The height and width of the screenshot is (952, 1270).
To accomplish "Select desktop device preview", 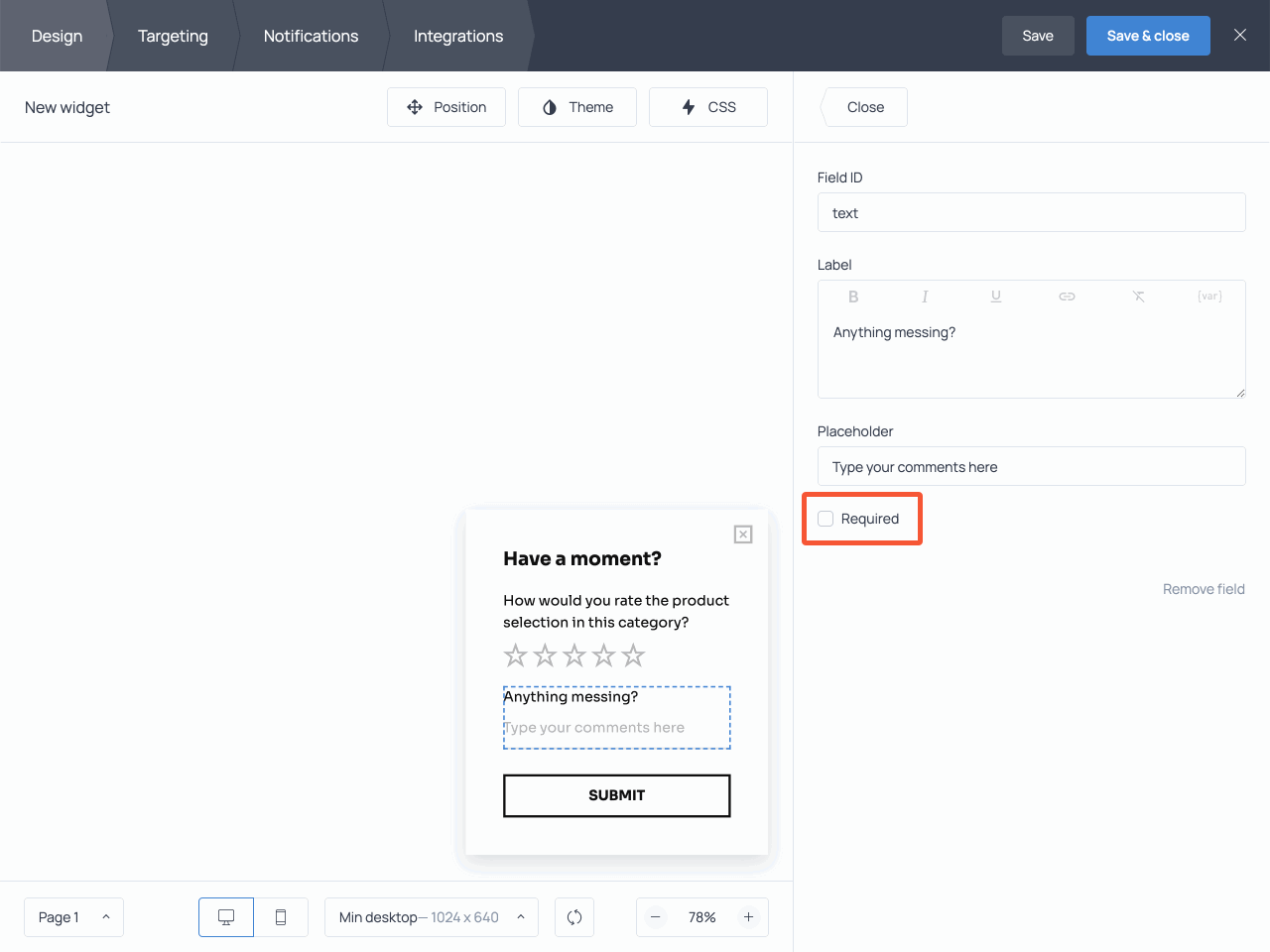I will click(226, 917).
